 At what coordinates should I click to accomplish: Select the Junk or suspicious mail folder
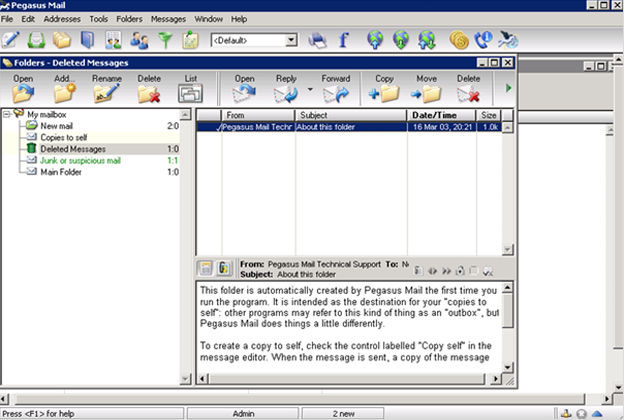click(x=80, y=160)
